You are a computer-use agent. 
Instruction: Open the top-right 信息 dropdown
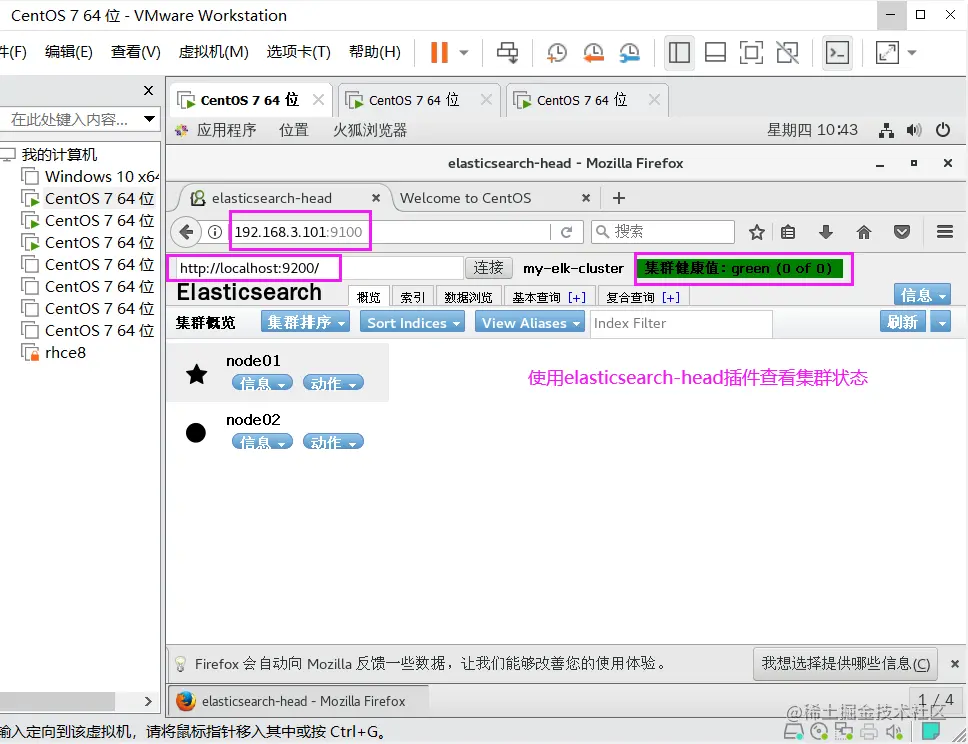[x=922, y=295]
